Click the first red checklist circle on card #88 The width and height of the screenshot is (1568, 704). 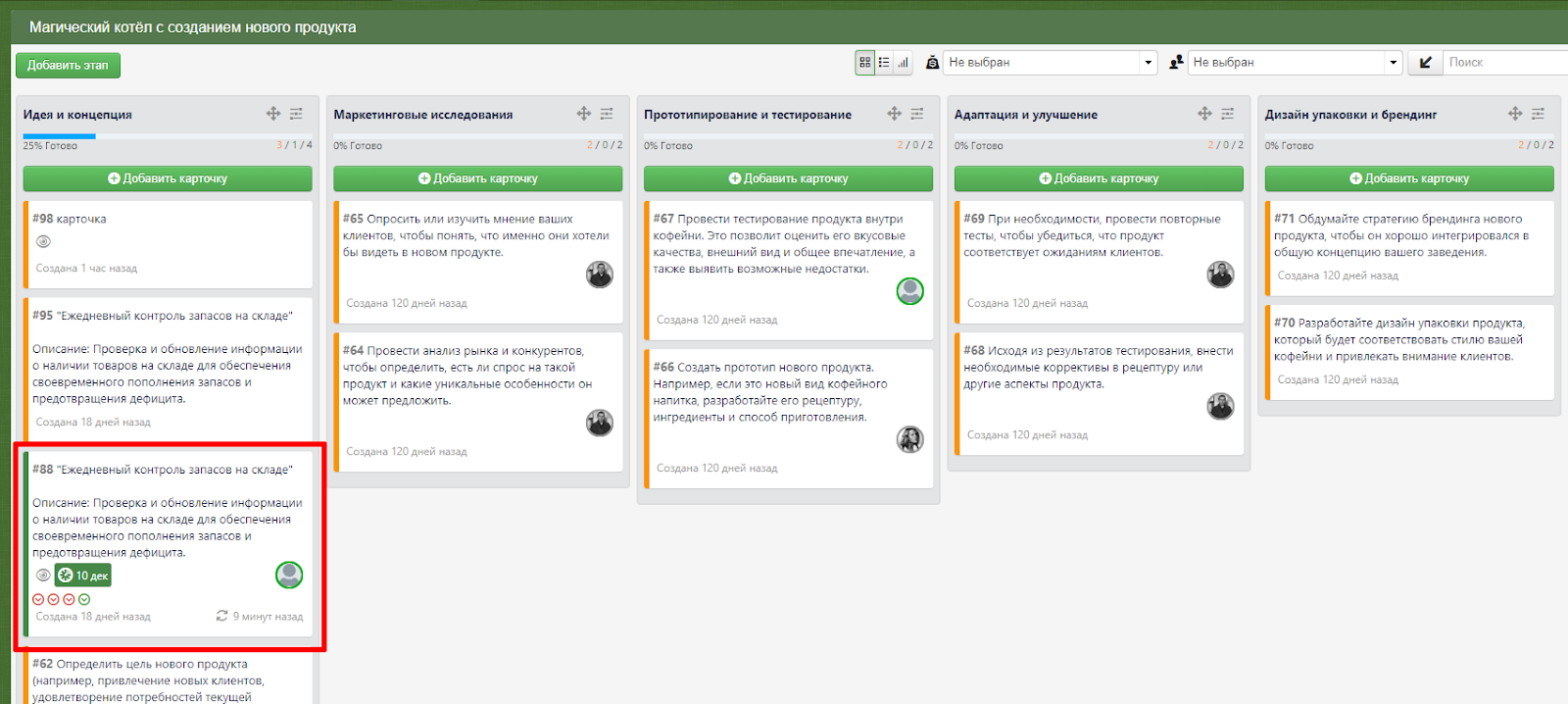coord(38,599)
